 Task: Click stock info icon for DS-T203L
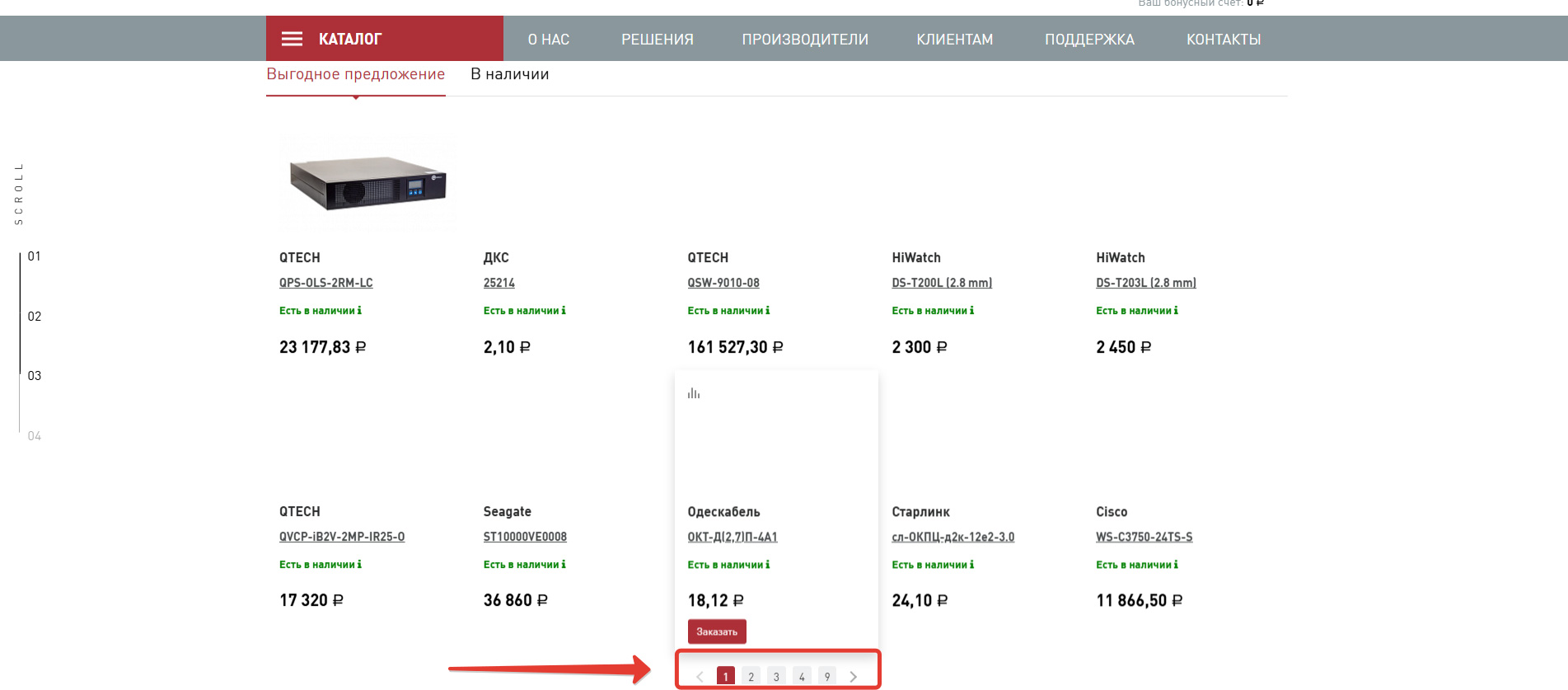1177,311
